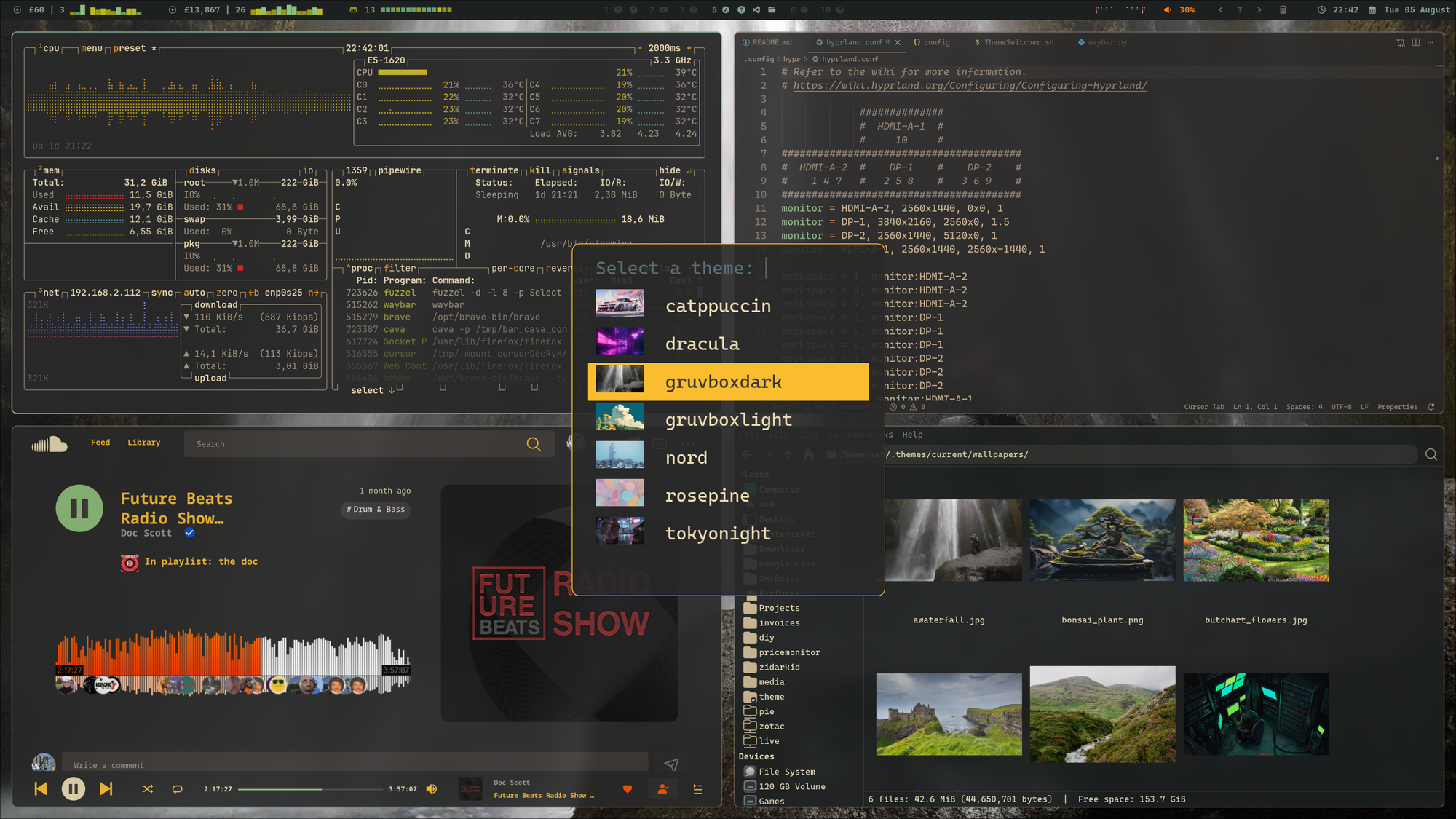Image resolution: width=1456 pixels, height=819 pixels.
Task: Open the Library page in SoundCloud
Action: pyautogui.click(x=143, y=443)
